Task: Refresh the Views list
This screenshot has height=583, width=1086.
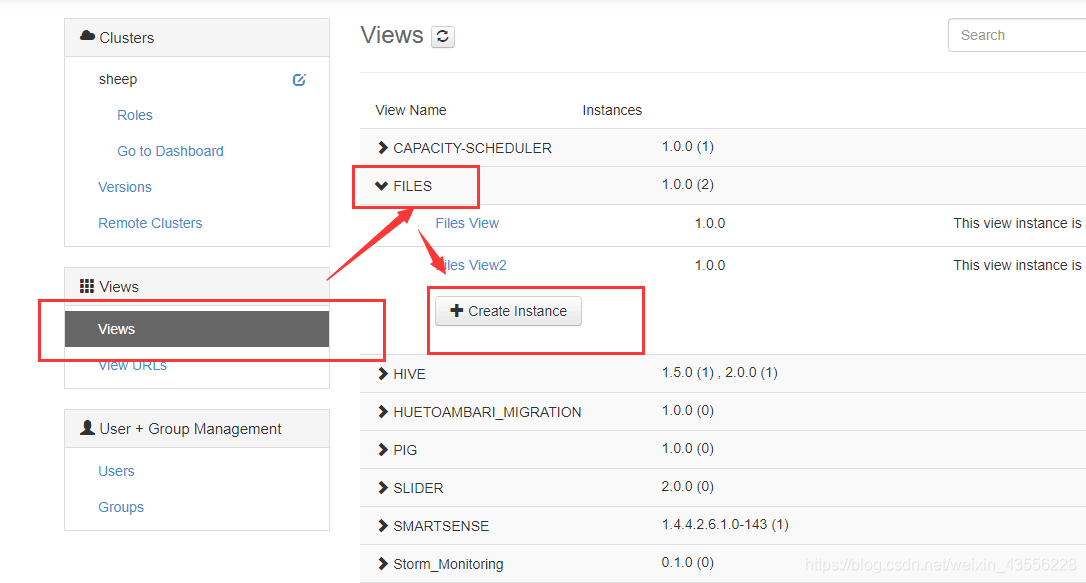Action: [x=443, y=36]
